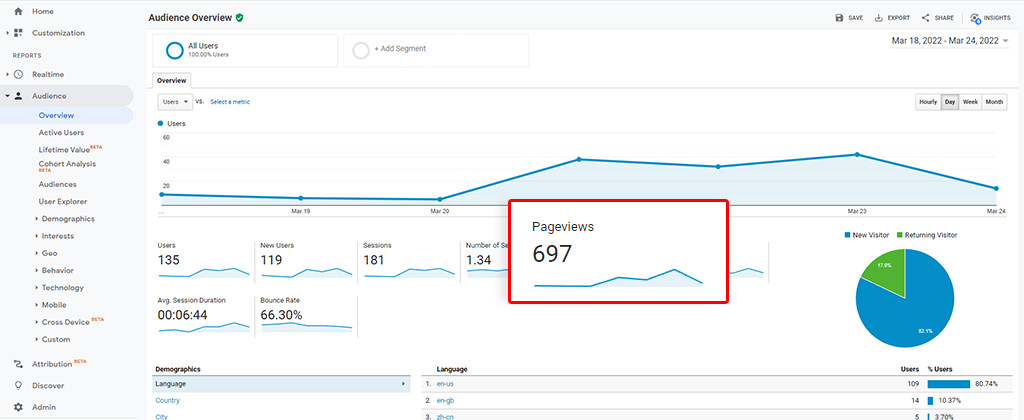Image resolution: width=1024 pixels, height=420 pixels.
Task: Click the Add Segment box
Action: pyautogui.click(x=435, y=48)
